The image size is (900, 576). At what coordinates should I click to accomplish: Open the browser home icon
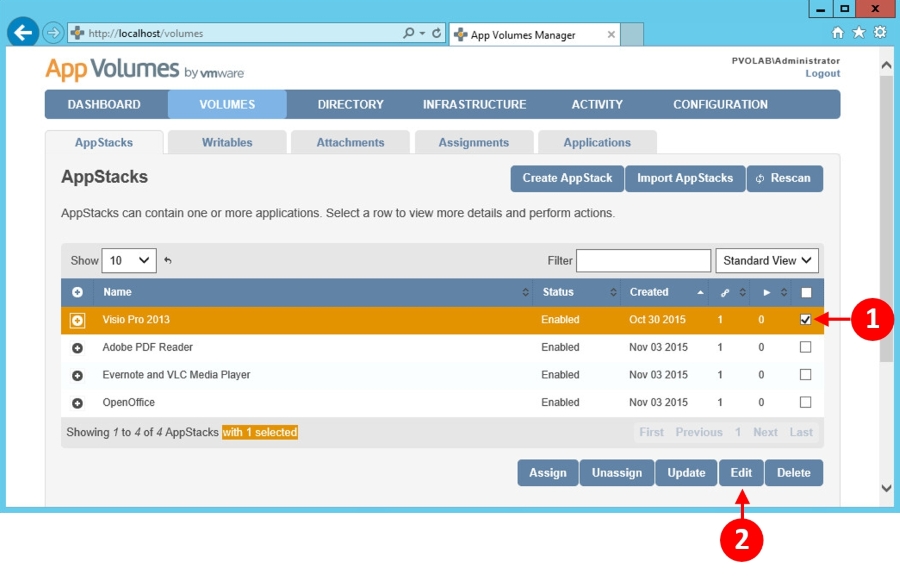pos(838,33)
